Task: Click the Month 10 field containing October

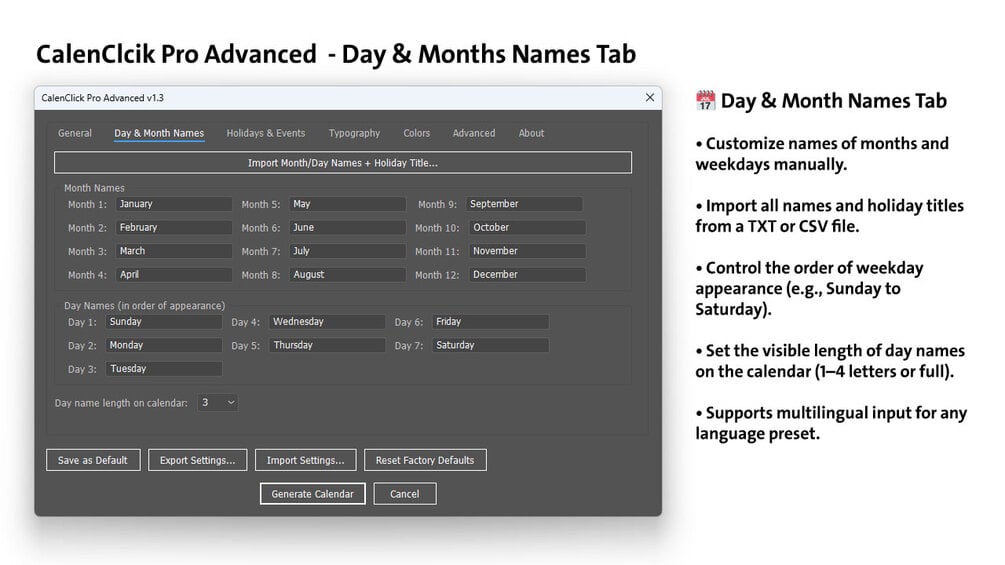Action: tap(527, 227)
